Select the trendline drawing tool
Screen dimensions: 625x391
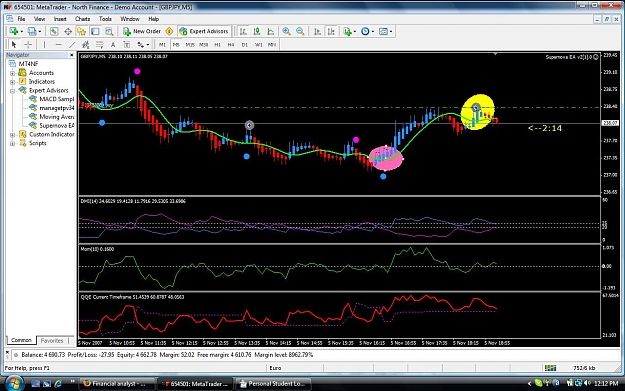(72, 44)
